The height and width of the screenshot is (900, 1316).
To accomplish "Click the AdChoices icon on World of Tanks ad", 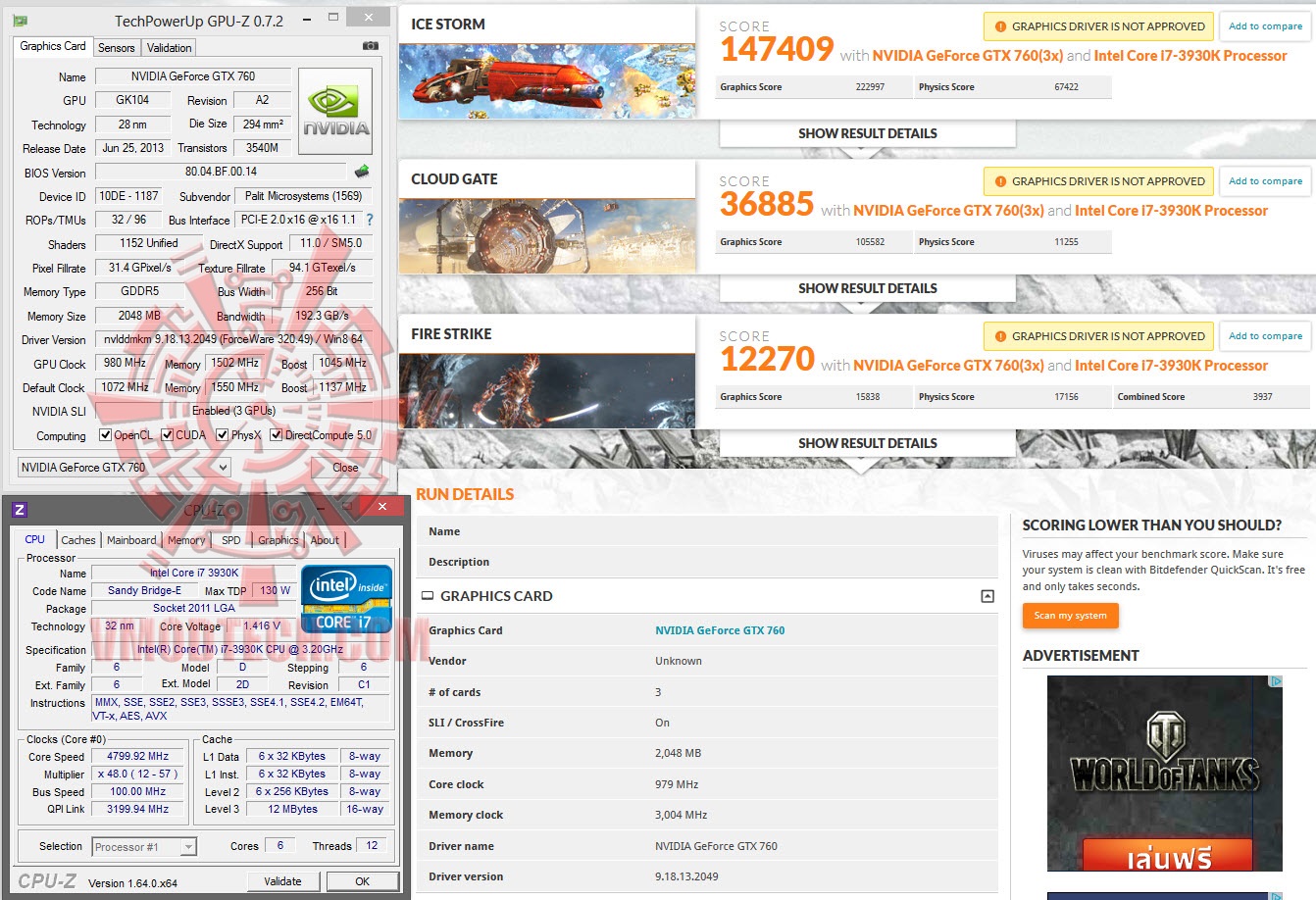I will 1276,681.
